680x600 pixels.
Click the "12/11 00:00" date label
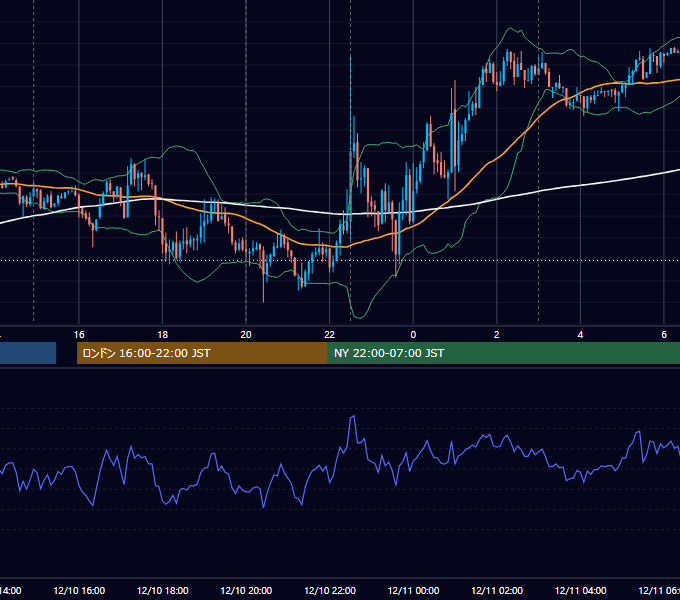413,590
